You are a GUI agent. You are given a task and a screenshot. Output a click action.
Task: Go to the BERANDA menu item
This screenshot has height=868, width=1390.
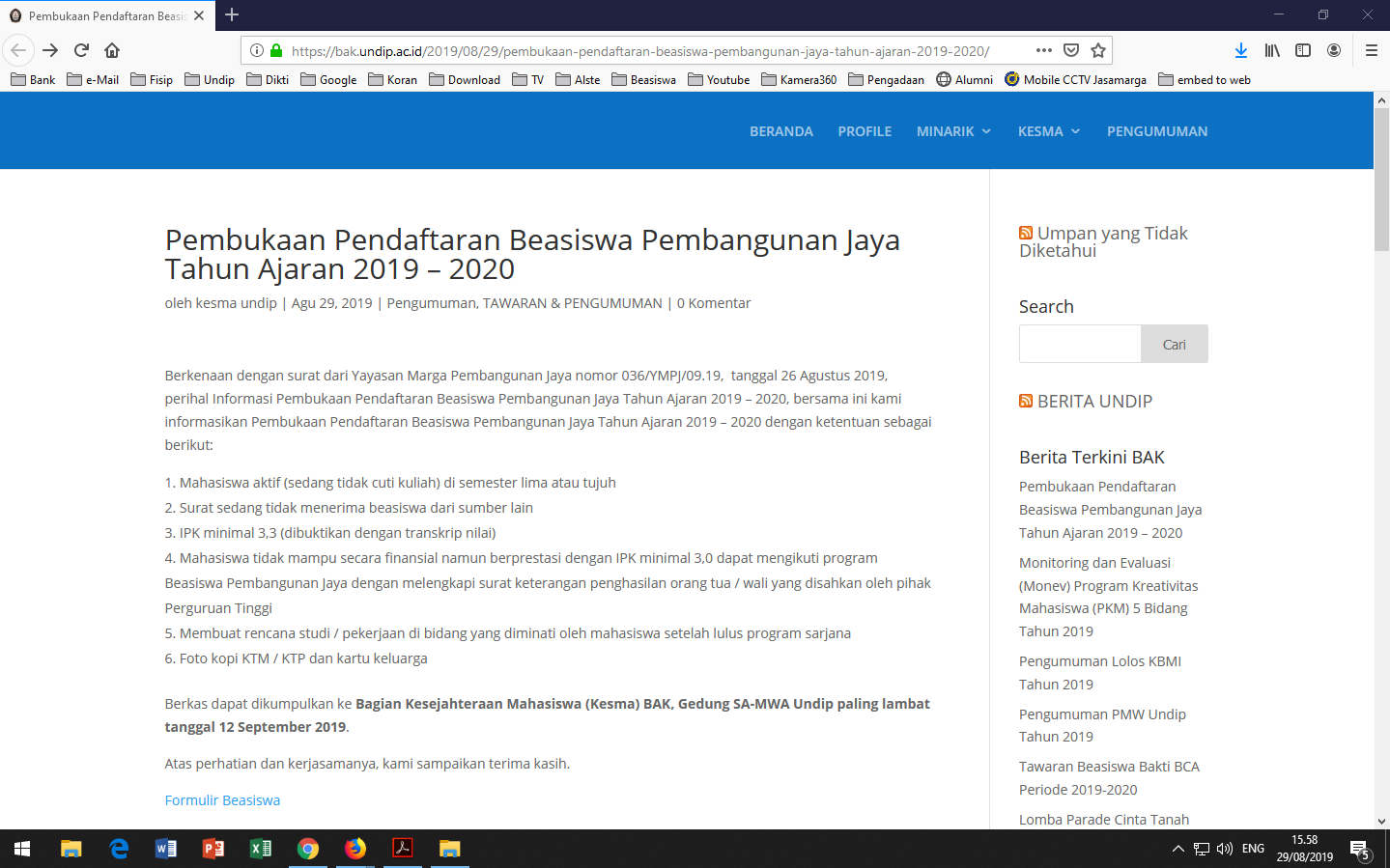pos(780,131)
